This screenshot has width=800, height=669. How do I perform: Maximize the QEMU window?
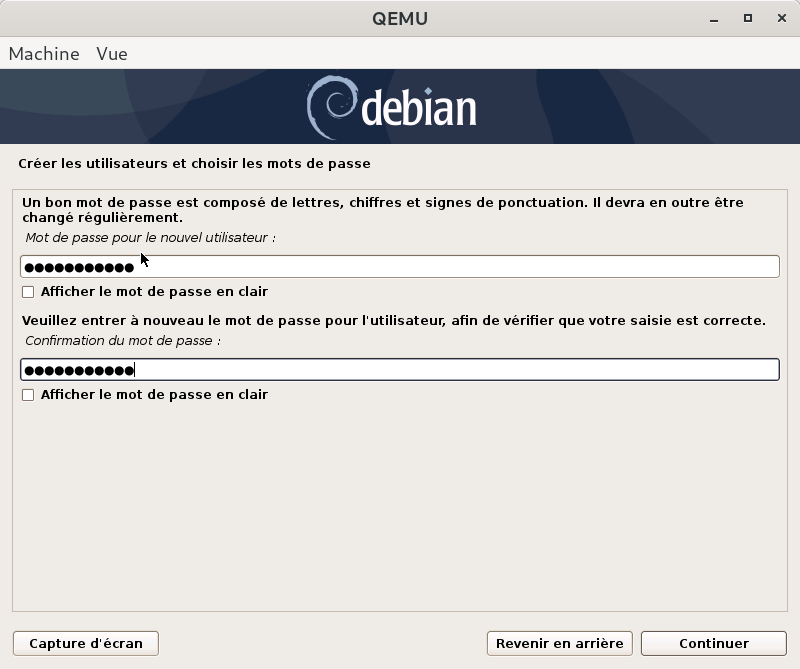pyautogui.click(x=747, y=18)
